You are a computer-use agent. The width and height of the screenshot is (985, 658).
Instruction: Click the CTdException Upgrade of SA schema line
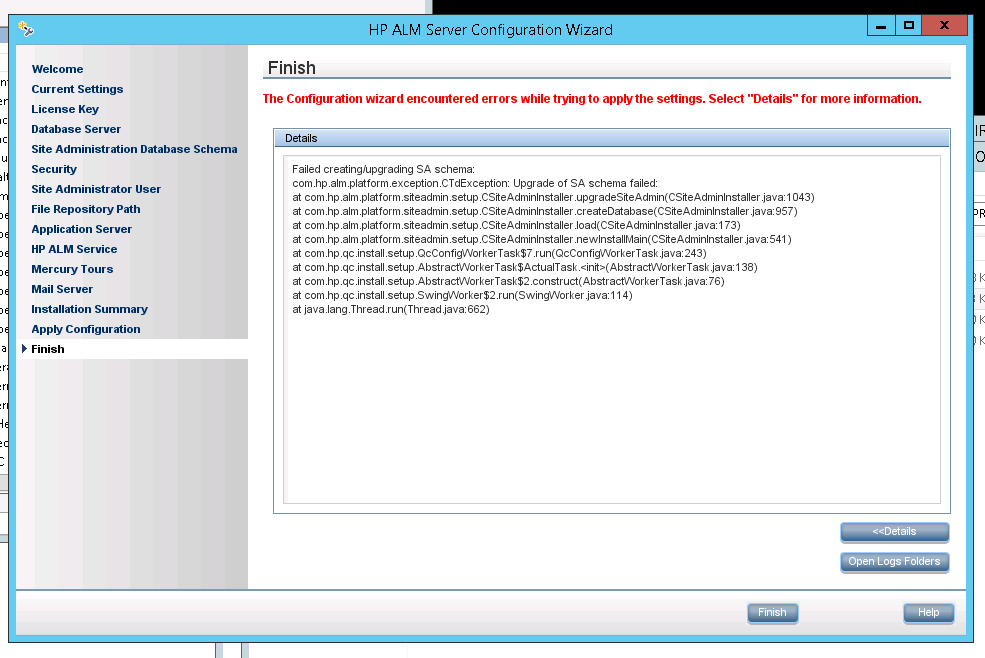(475, 184)
